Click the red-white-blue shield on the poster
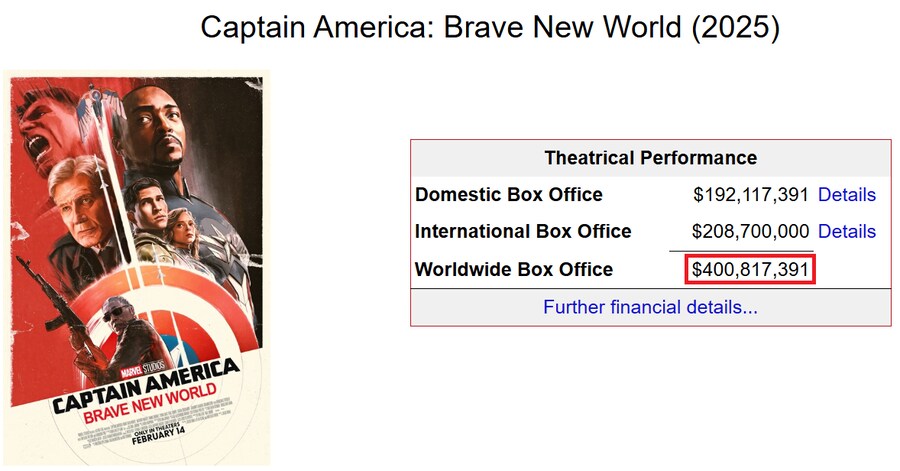This screenshot has height=471, width=900. [162, 330]
